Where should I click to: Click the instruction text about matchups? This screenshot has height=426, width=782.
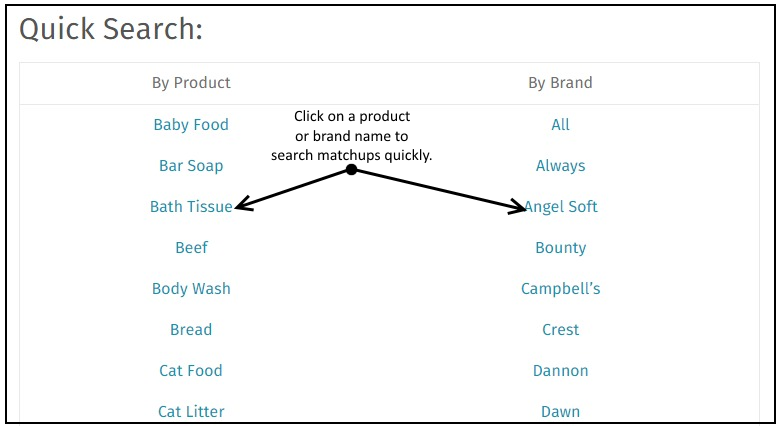coord(352,136)
